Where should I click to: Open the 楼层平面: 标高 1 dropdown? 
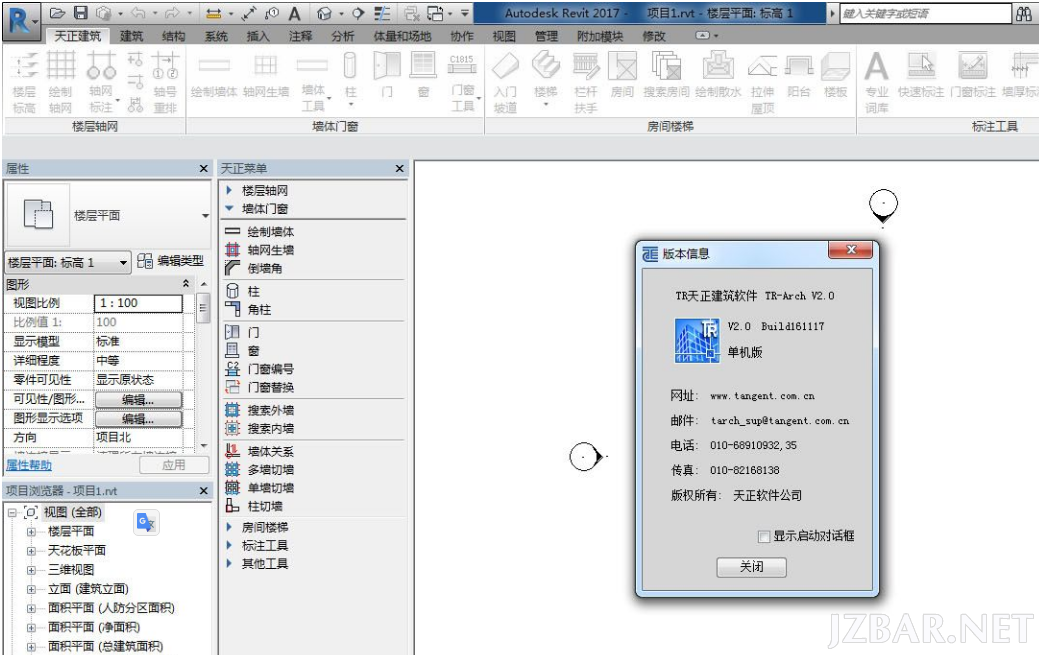coord(68,263)
